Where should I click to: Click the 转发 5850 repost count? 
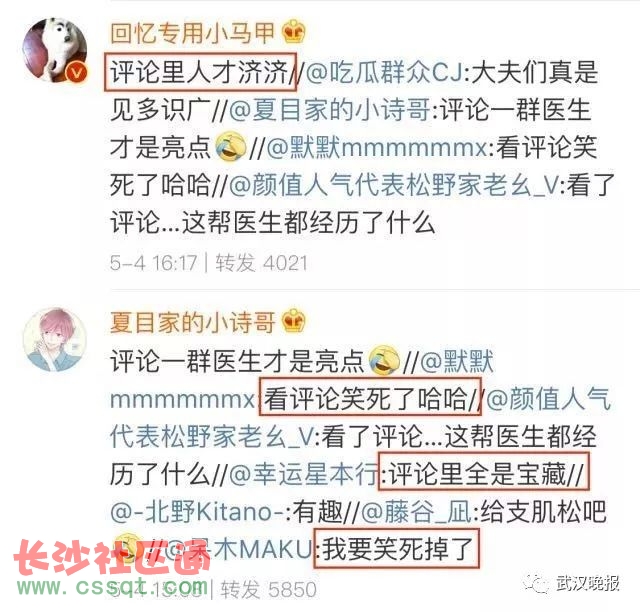click(x=269, y=590)
